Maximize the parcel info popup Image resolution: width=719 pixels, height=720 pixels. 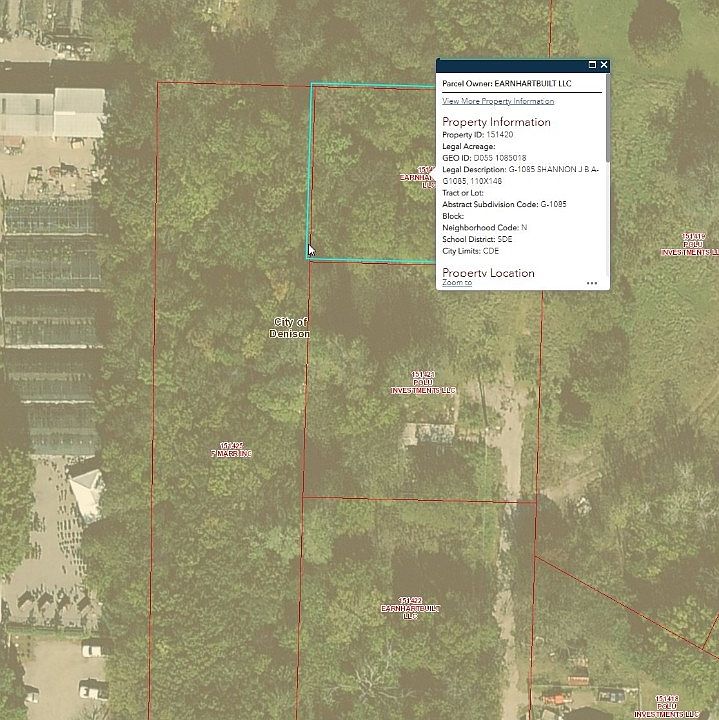pyautogui.click(x=592, y=65)
